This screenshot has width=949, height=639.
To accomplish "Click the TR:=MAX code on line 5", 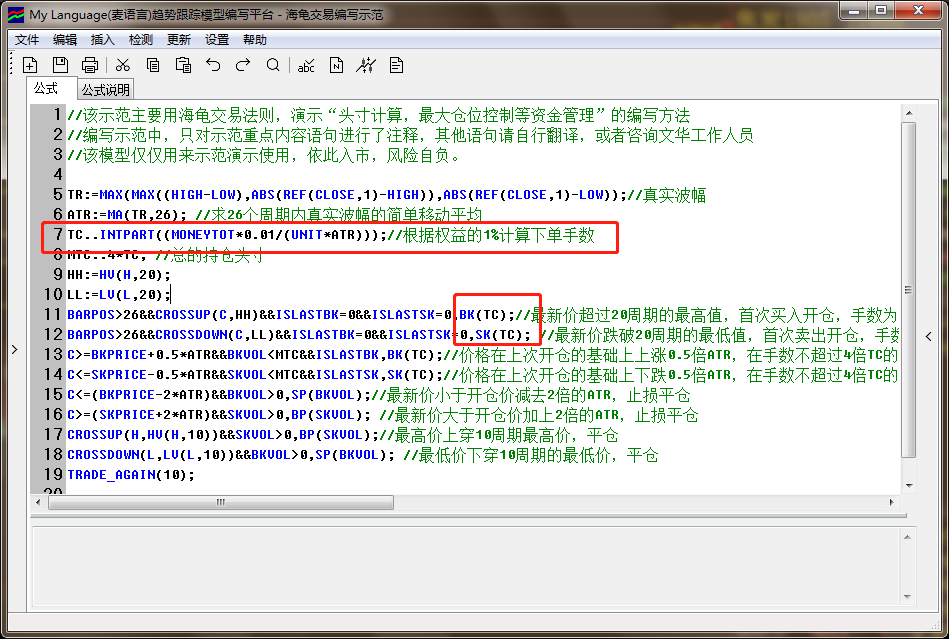I will click(x=347, y=195).
